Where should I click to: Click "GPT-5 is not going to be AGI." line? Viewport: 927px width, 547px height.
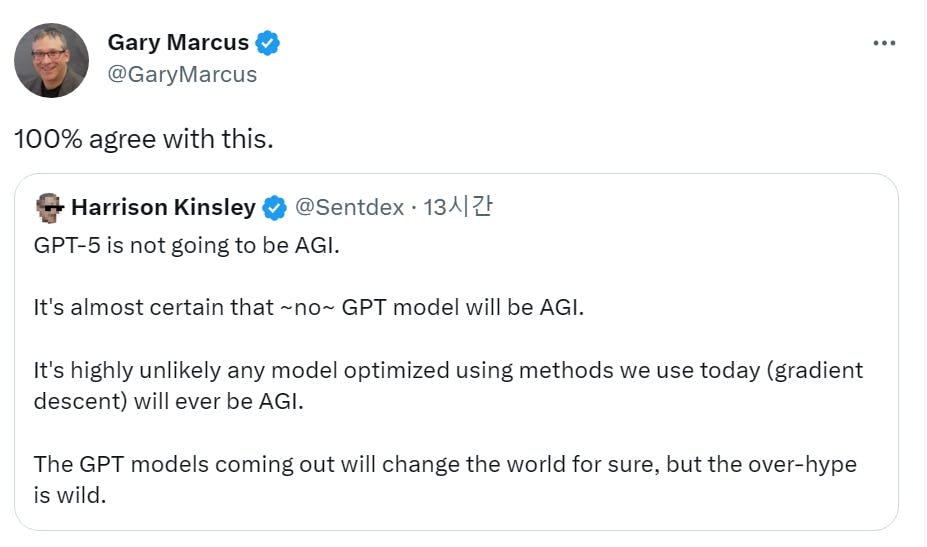coord(187,245)
